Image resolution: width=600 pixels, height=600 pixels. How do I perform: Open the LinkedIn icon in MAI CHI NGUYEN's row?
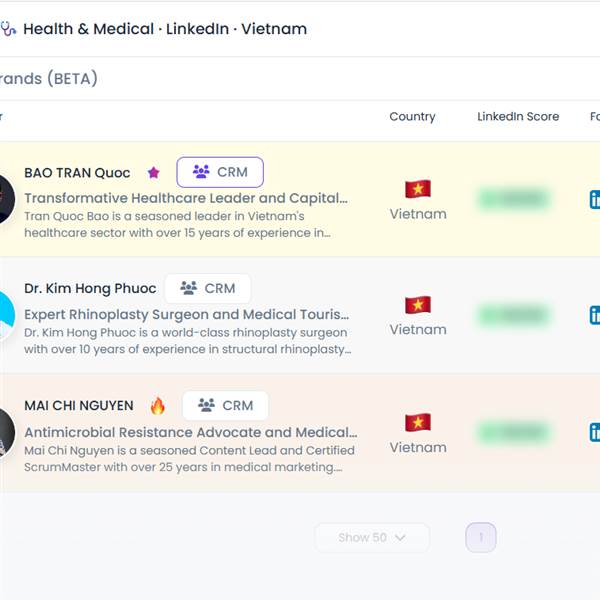595,432
